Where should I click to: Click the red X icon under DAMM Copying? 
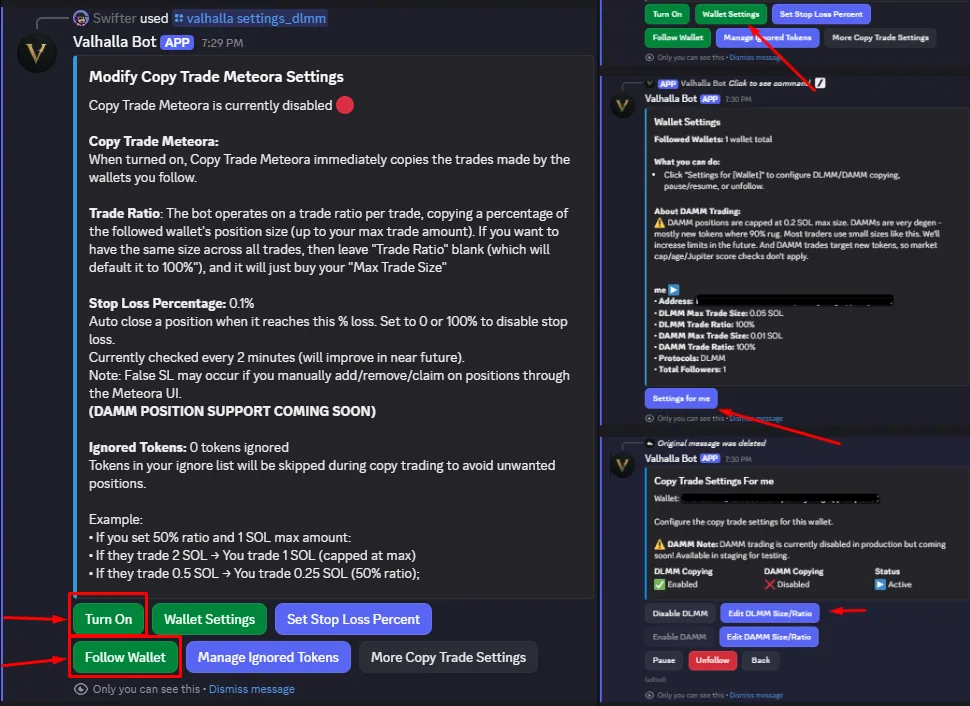pos(770,584)
